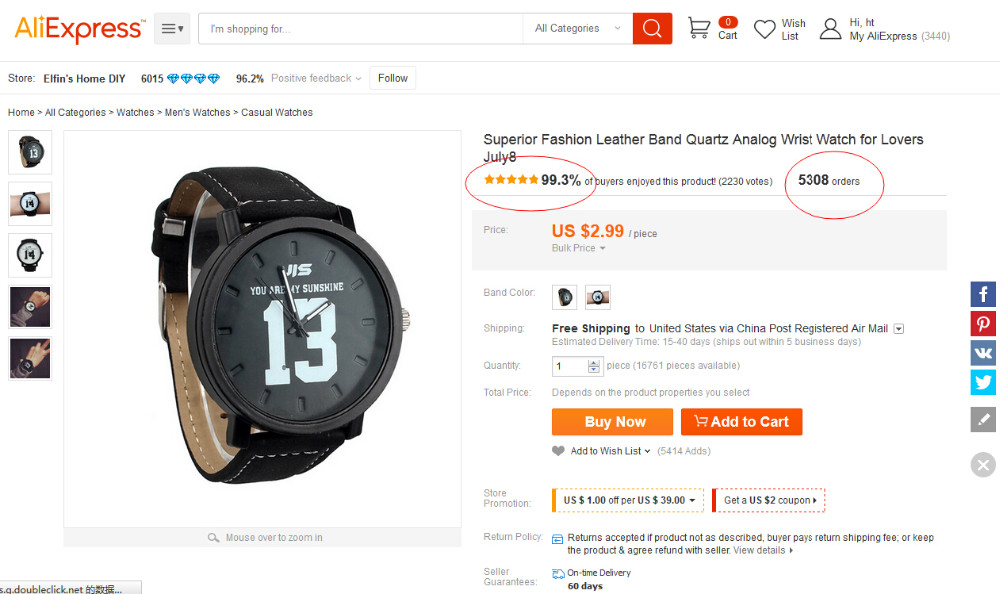Screen dimensions: 1000x594
Task: Click the Add to Cart button
Action: (741, 422)
